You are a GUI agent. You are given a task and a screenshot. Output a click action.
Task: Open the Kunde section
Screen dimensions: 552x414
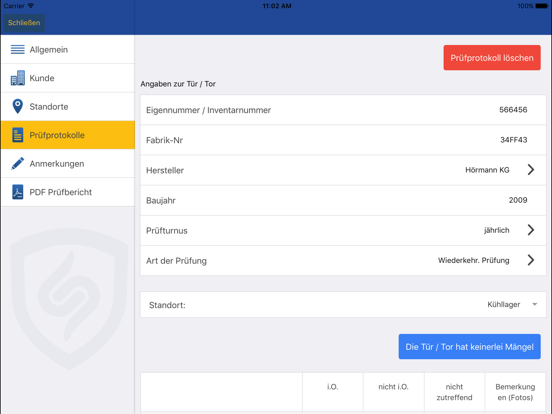pos(68,78)
